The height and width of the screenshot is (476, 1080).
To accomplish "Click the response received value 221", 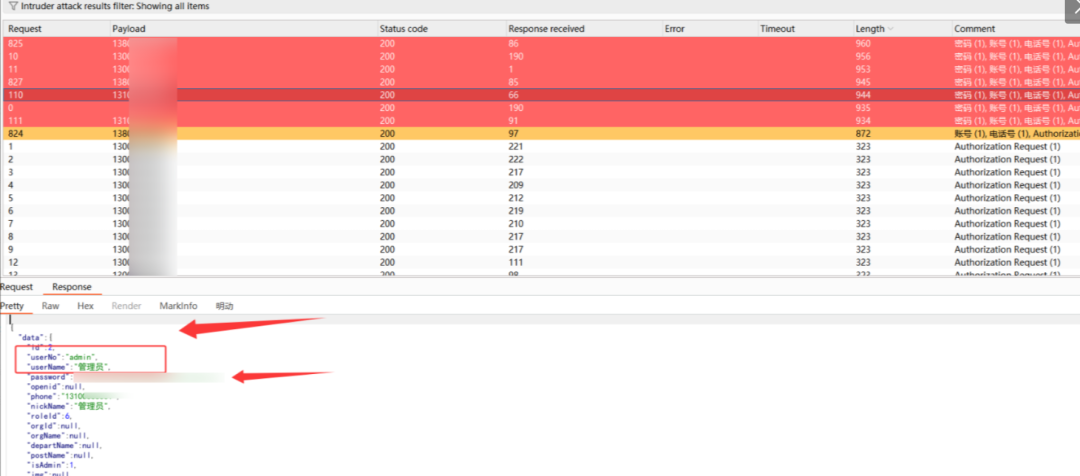I will pyautogui.click(x=516, y=147).
